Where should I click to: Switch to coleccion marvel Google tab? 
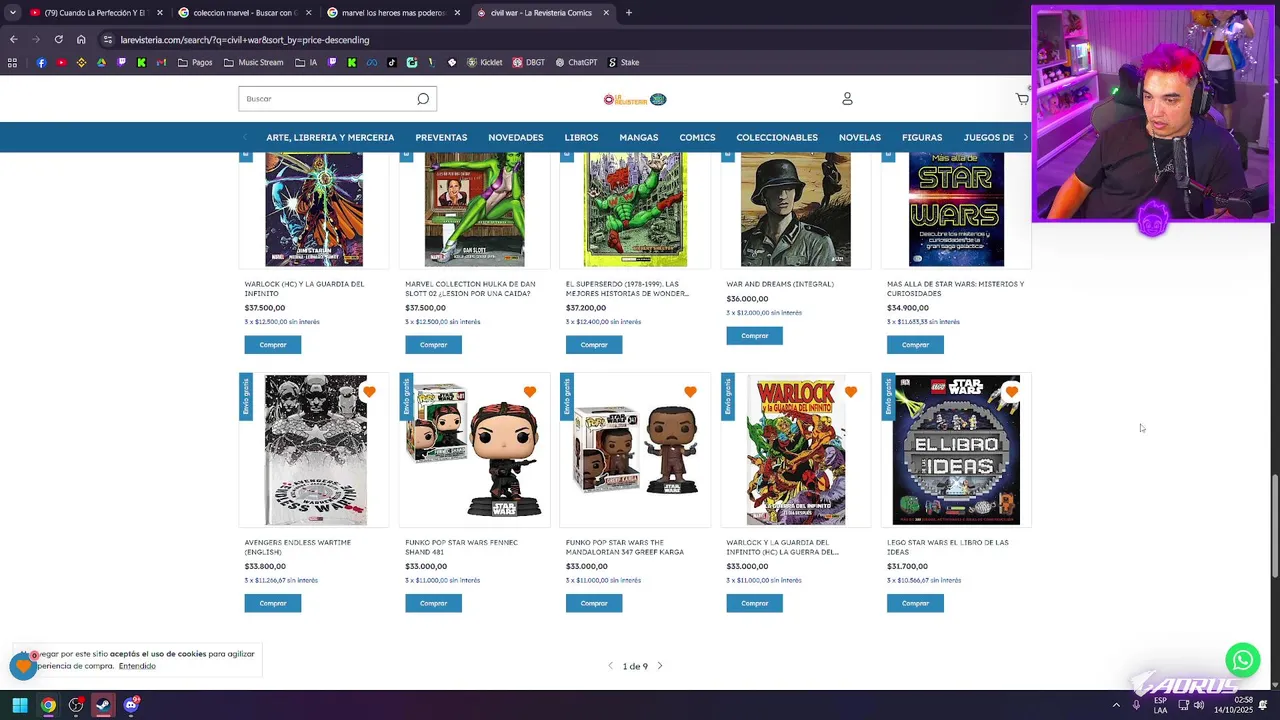[243, 13]
